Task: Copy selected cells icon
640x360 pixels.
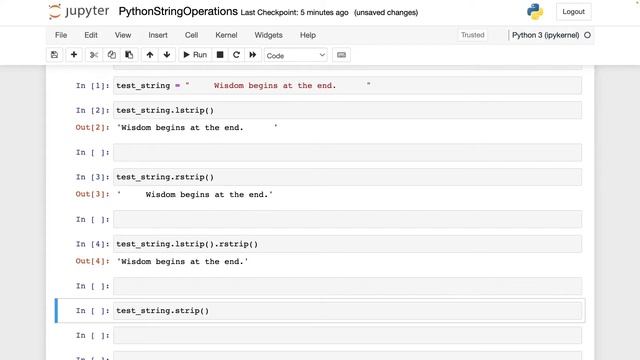Action: coord(111,55)
